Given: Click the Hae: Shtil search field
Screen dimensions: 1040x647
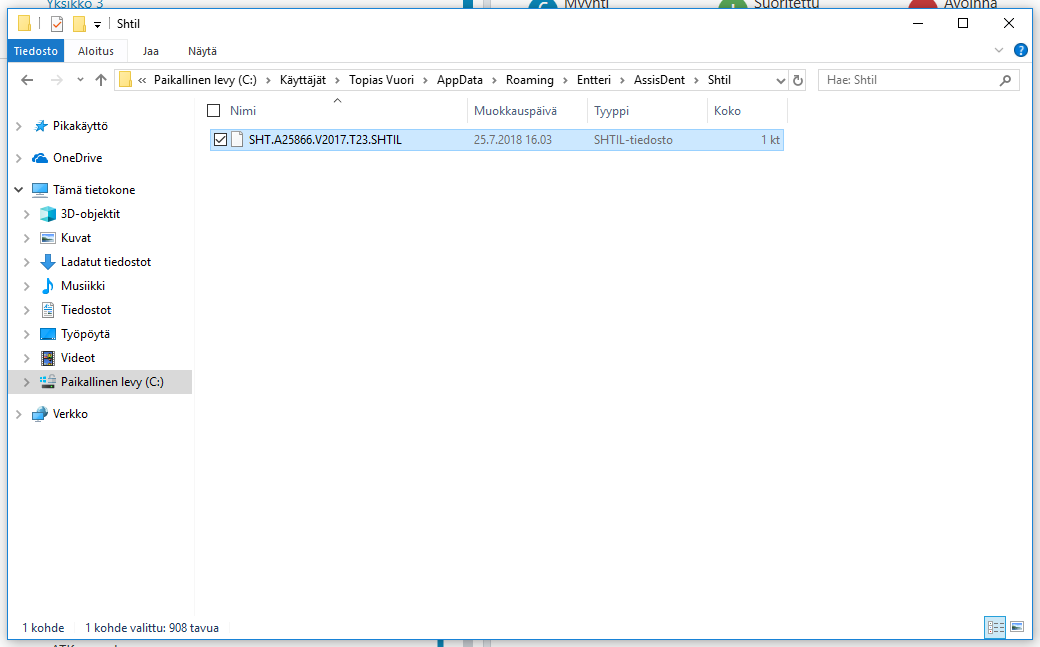Looking at the screenshot, I should click(909, 80).
